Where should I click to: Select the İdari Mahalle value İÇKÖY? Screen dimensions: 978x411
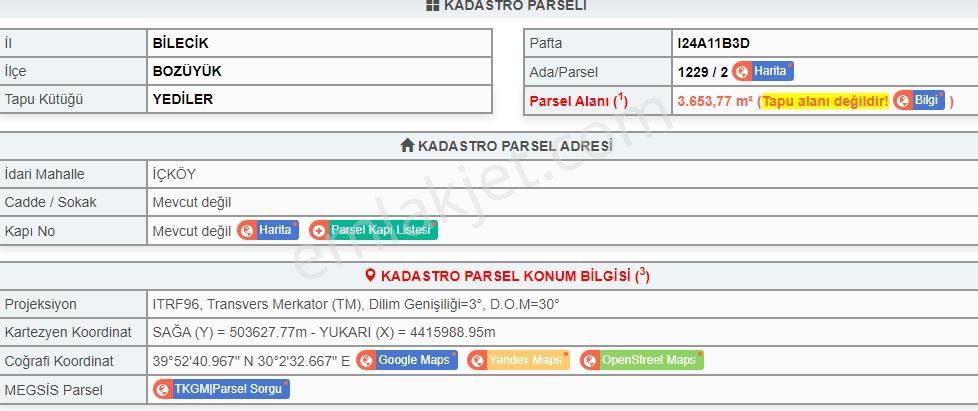tap(174, 174)
